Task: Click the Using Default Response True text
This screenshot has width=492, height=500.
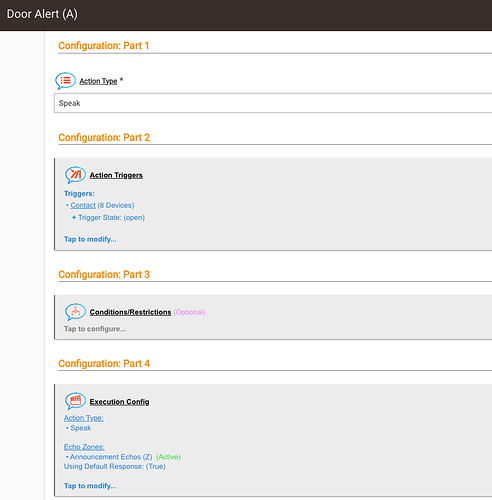Action: tap(115, 467)
